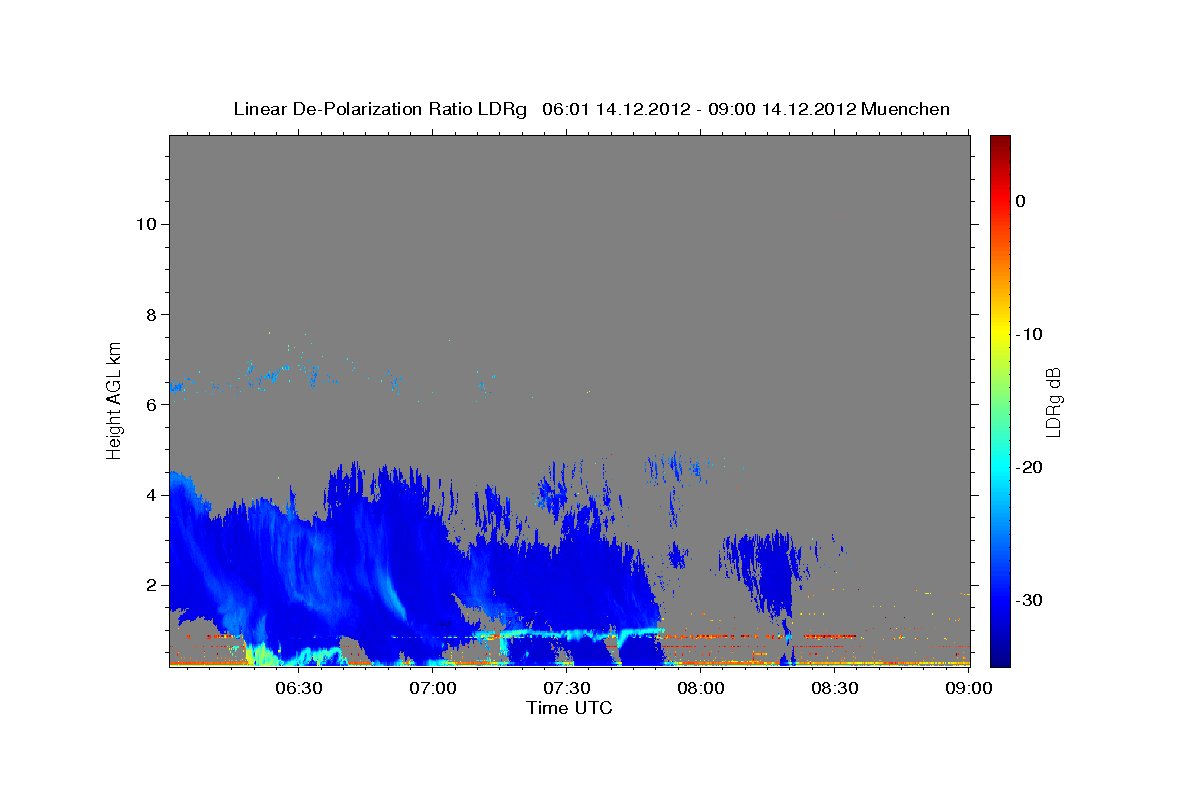This screenshot has height=800, width=1200.
Task: Click the colorbar value -30
Action: pyautogui.click(x=1030, y=600)
